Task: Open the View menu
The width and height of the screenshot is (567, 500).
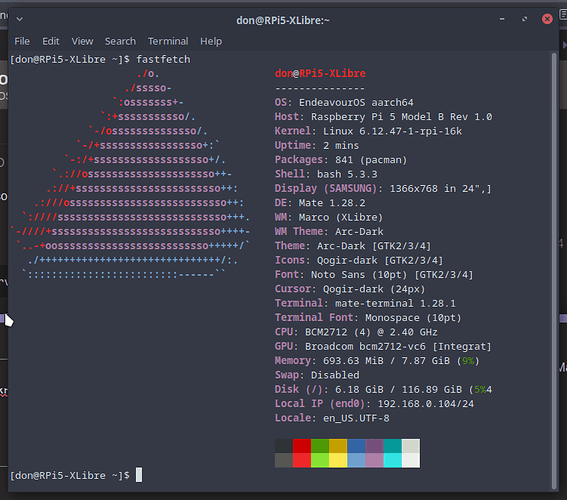Action: (x=82, y=42)
